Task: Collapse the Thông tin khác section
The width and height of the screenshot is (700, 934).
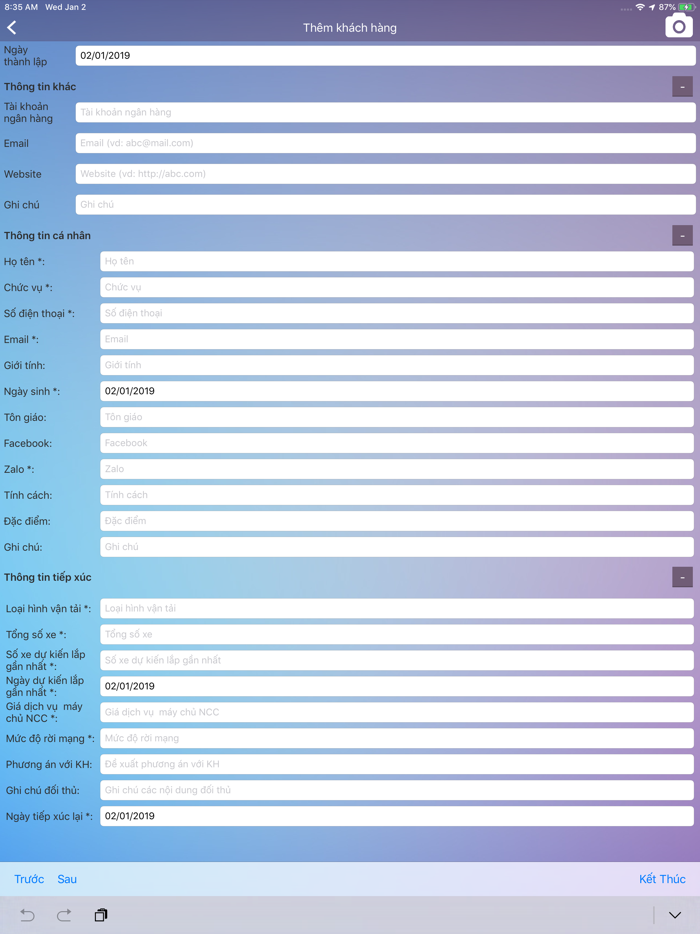Action: (x=682, y=87)
